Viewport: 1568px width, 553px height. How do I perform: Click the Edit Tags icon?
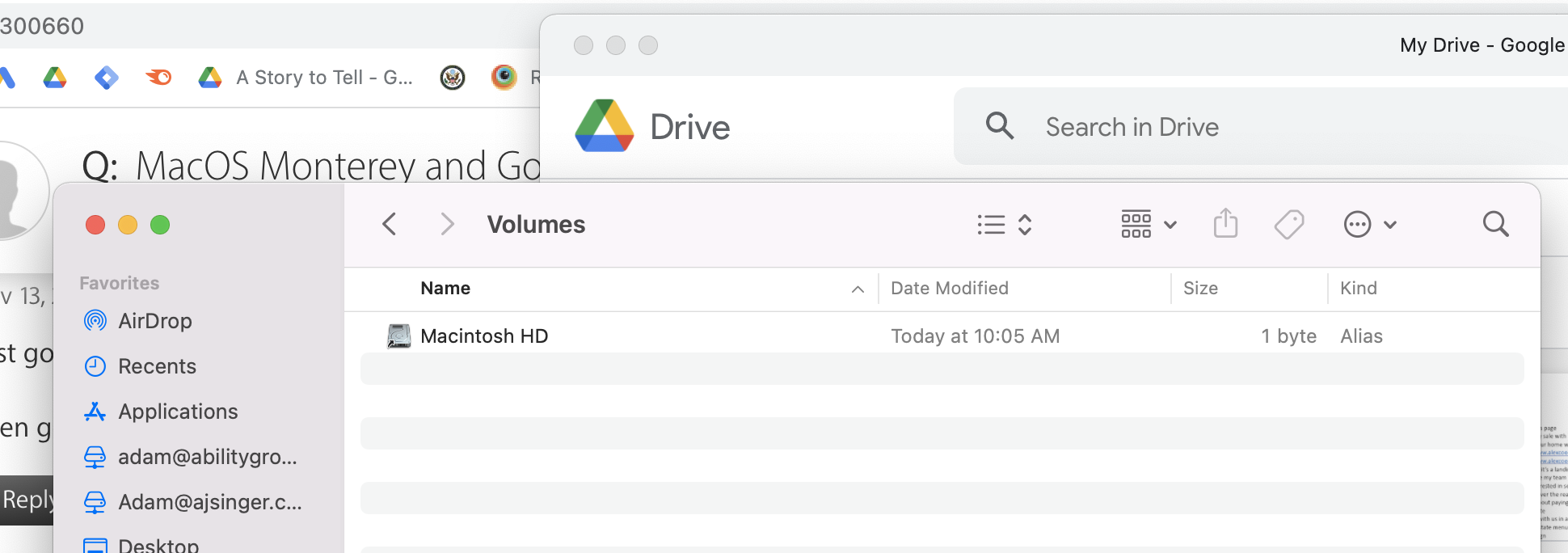click(1289, 224)
